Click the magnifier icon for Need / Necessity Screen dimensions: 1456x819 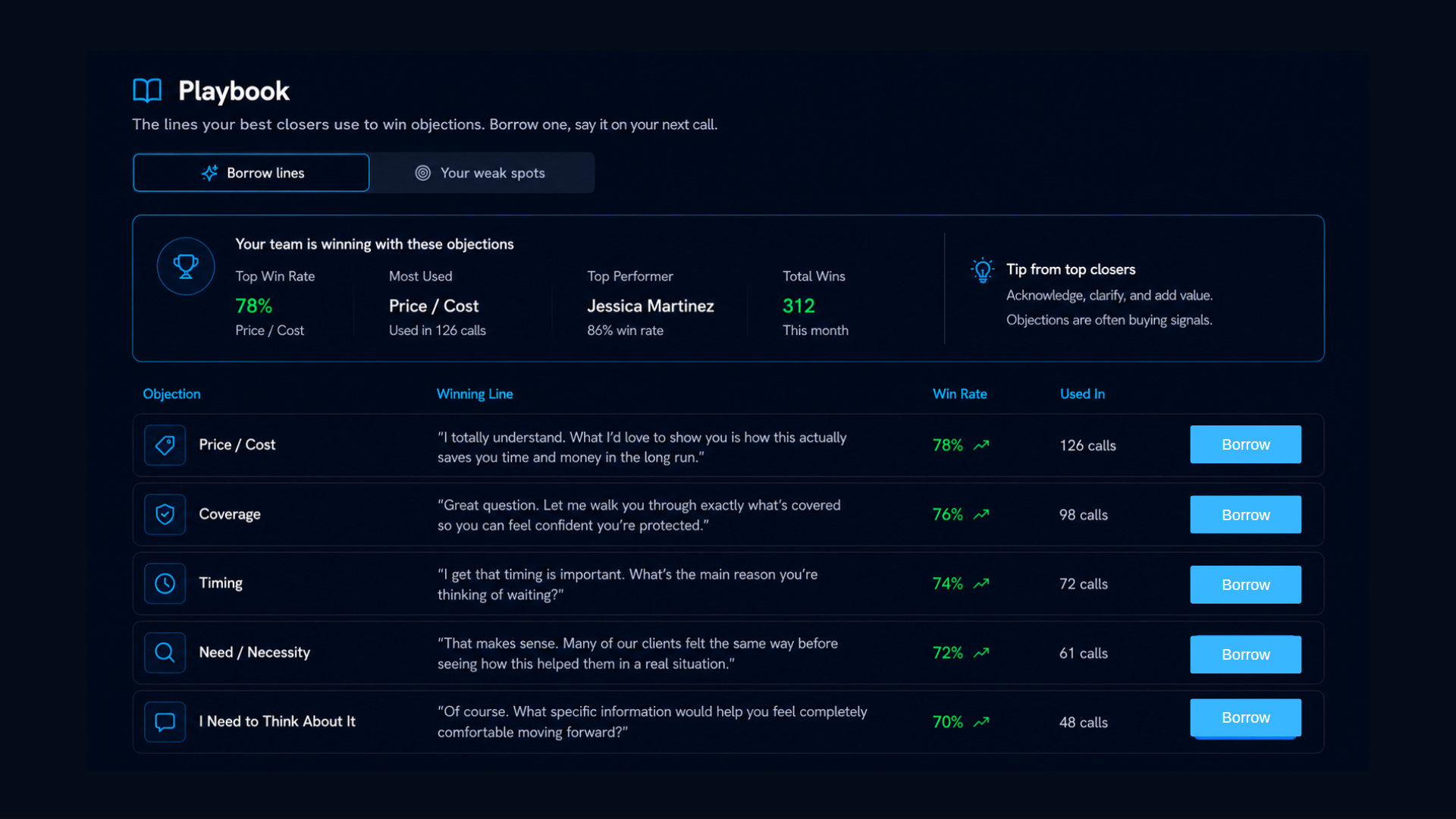165,653
